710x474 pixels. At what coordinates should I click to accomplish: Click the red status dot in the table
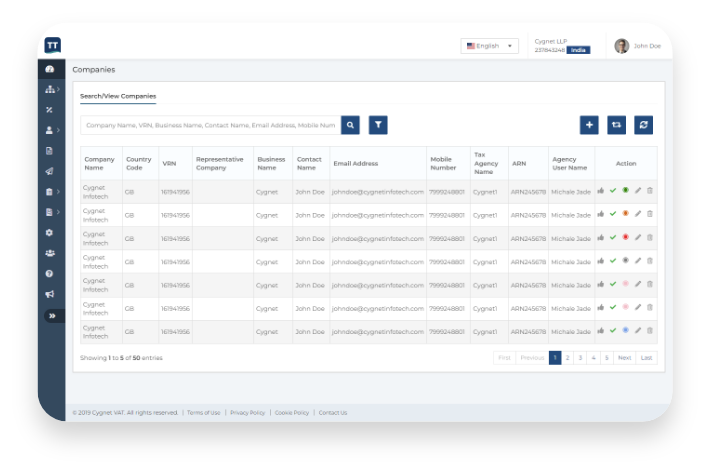pyautogui.click(x=625, y=237)
